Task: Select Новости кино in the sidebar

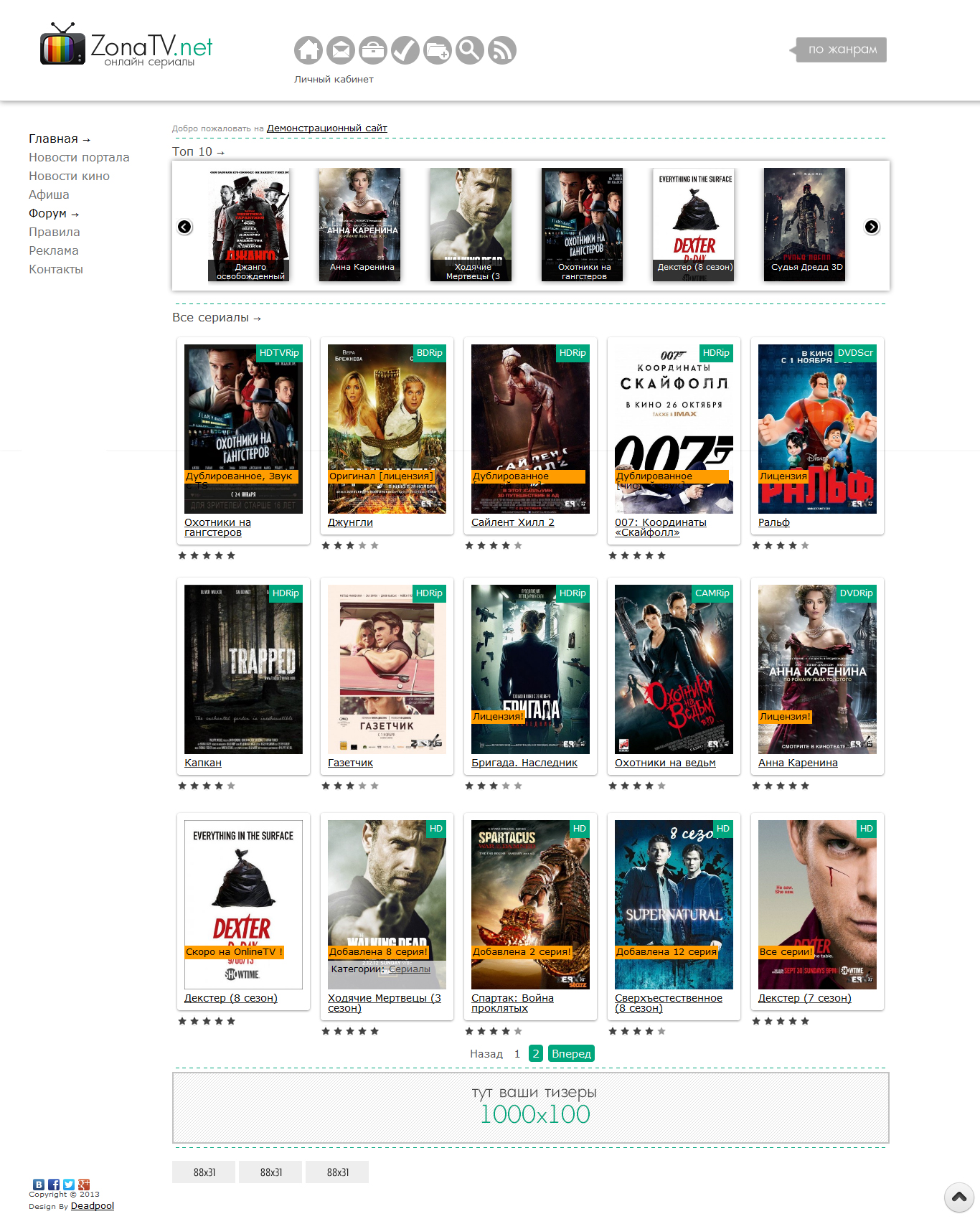Action: tap(69, 177)
